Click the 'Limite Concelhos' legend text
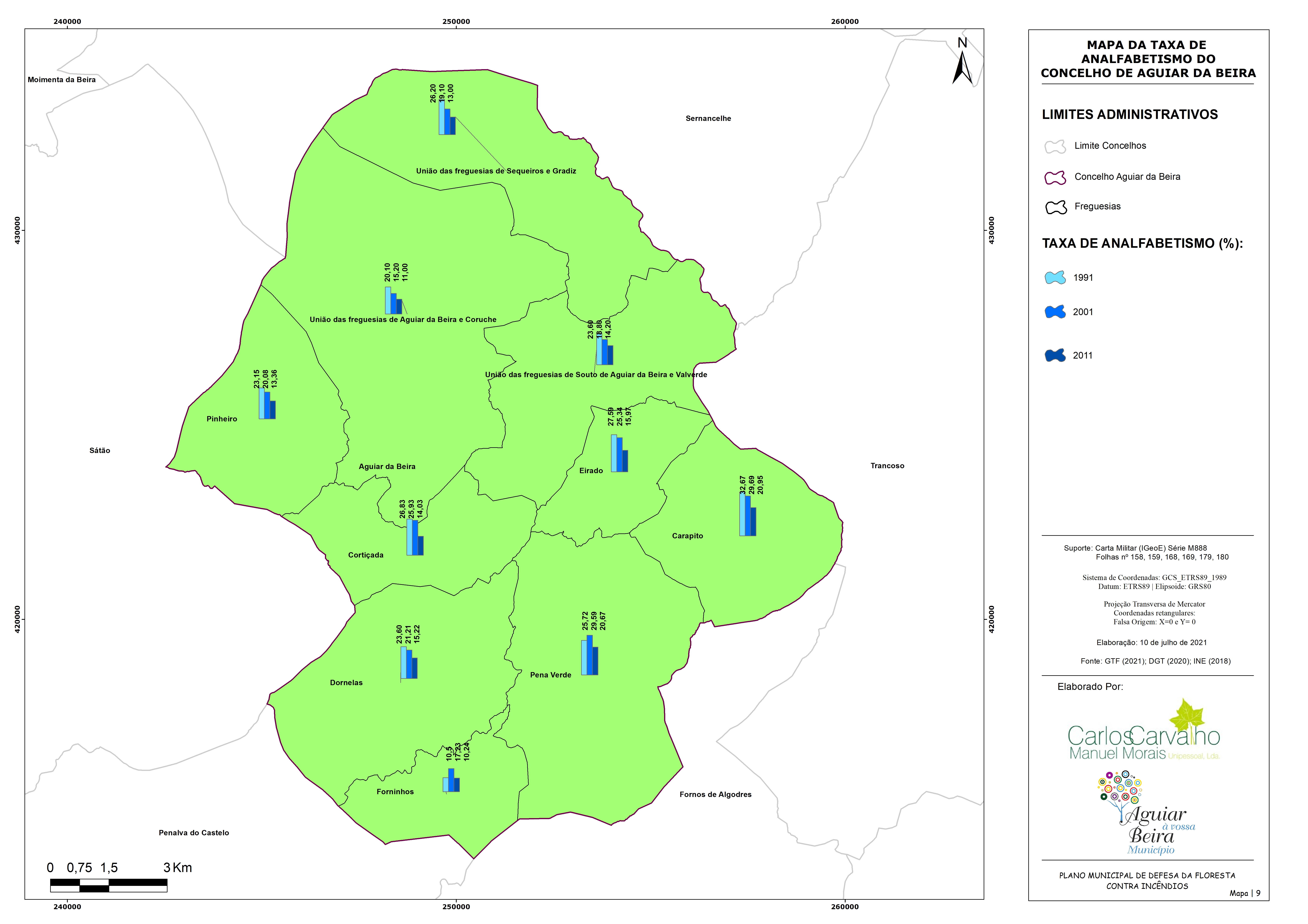 click(1110, 146)
